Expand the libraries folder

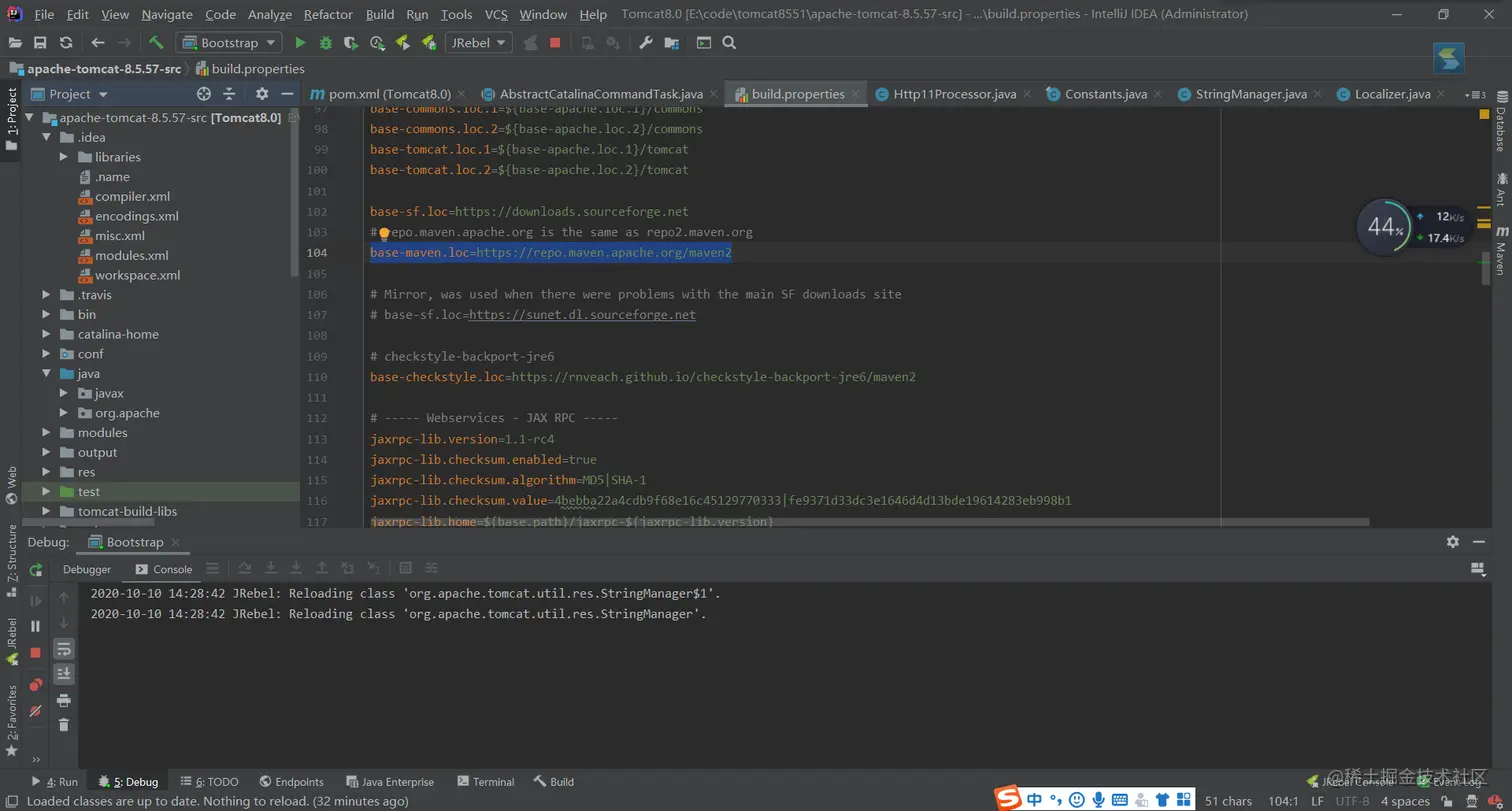[x=65, y=157]
